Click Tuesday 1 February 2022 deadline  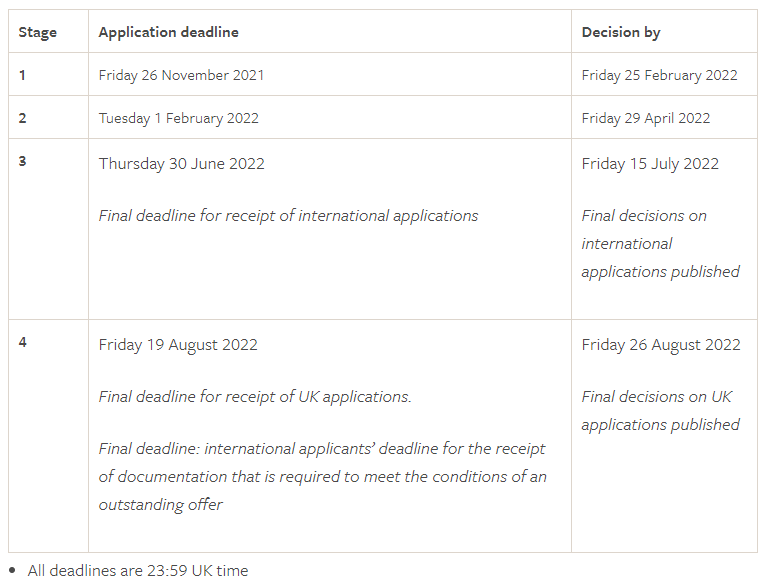coord(179,118)
